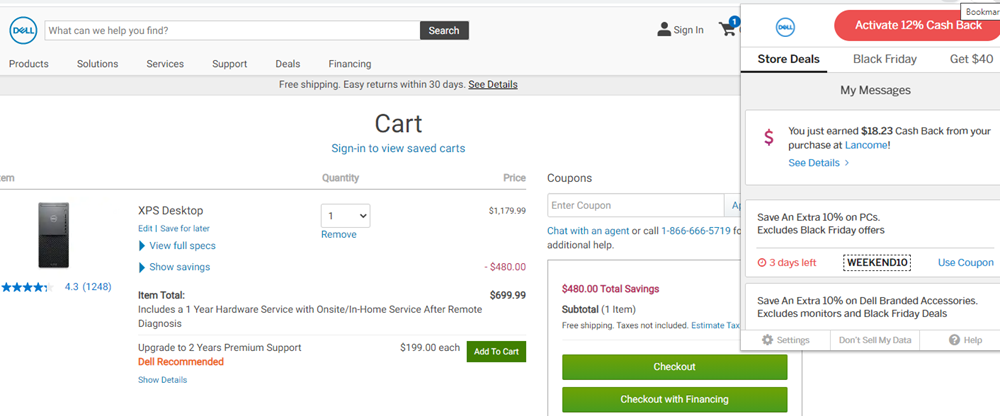The width and height of the screenshot is (1000, 416).
Task: Open the Deals menu
Action: click(288, 64)
